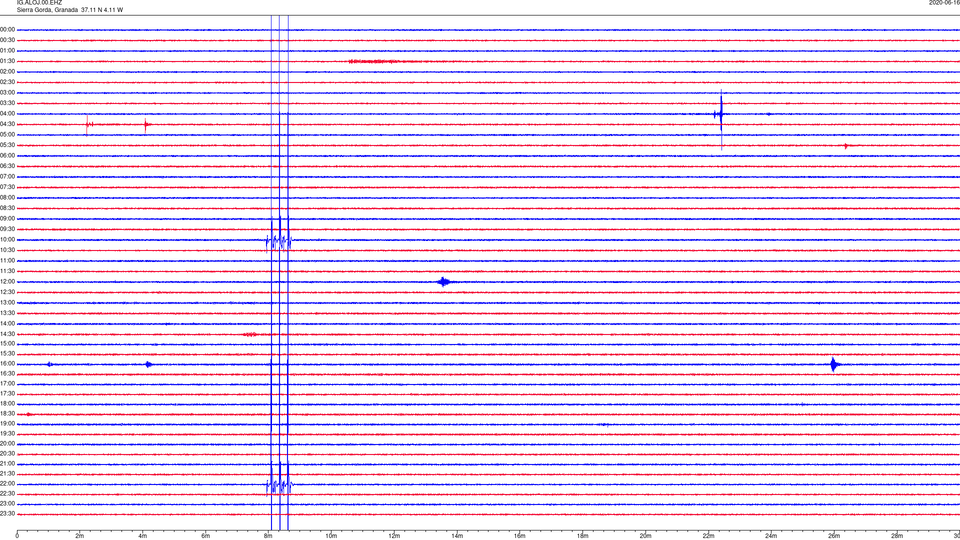Click the 24m tick label on x-axis

coord(771,536)
